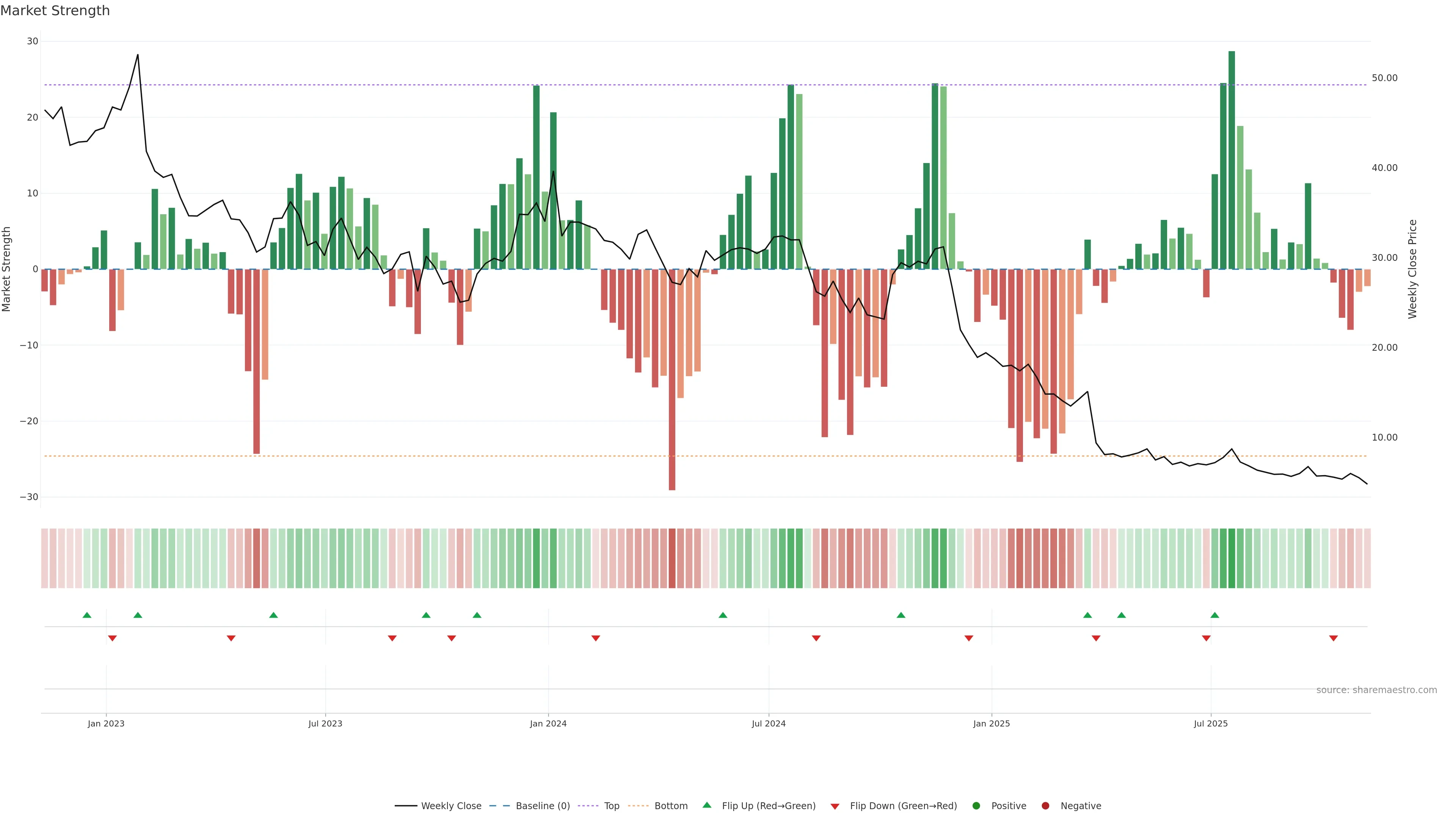This screenshot has width=1456, height=819.
Task: Click the Jul 2025 x-axis label
Action: pos(1211,723)
